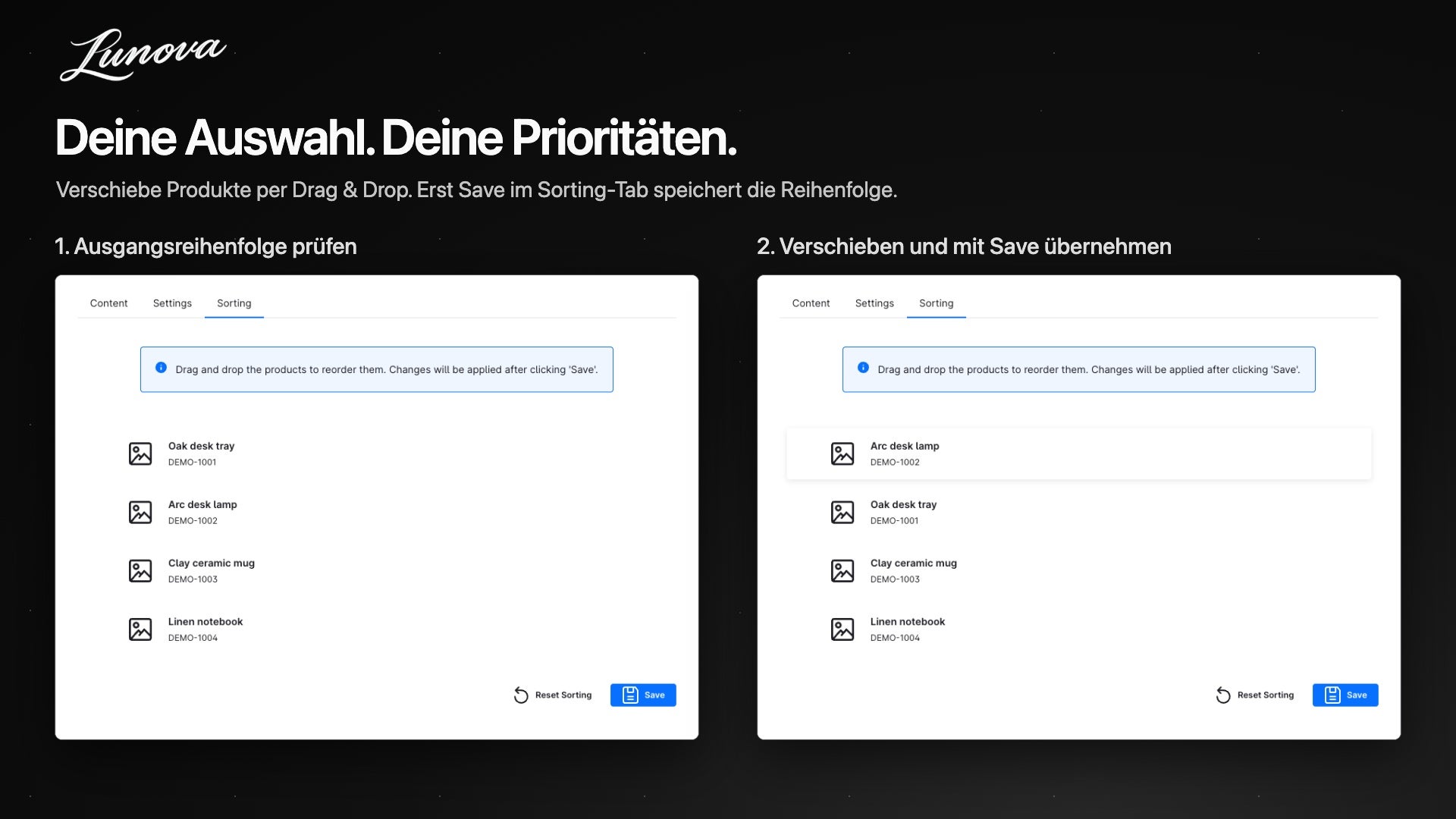Viewport: 1456px width, 819px height.
Task: Click the Lunova logo
Action: (143, 55)
